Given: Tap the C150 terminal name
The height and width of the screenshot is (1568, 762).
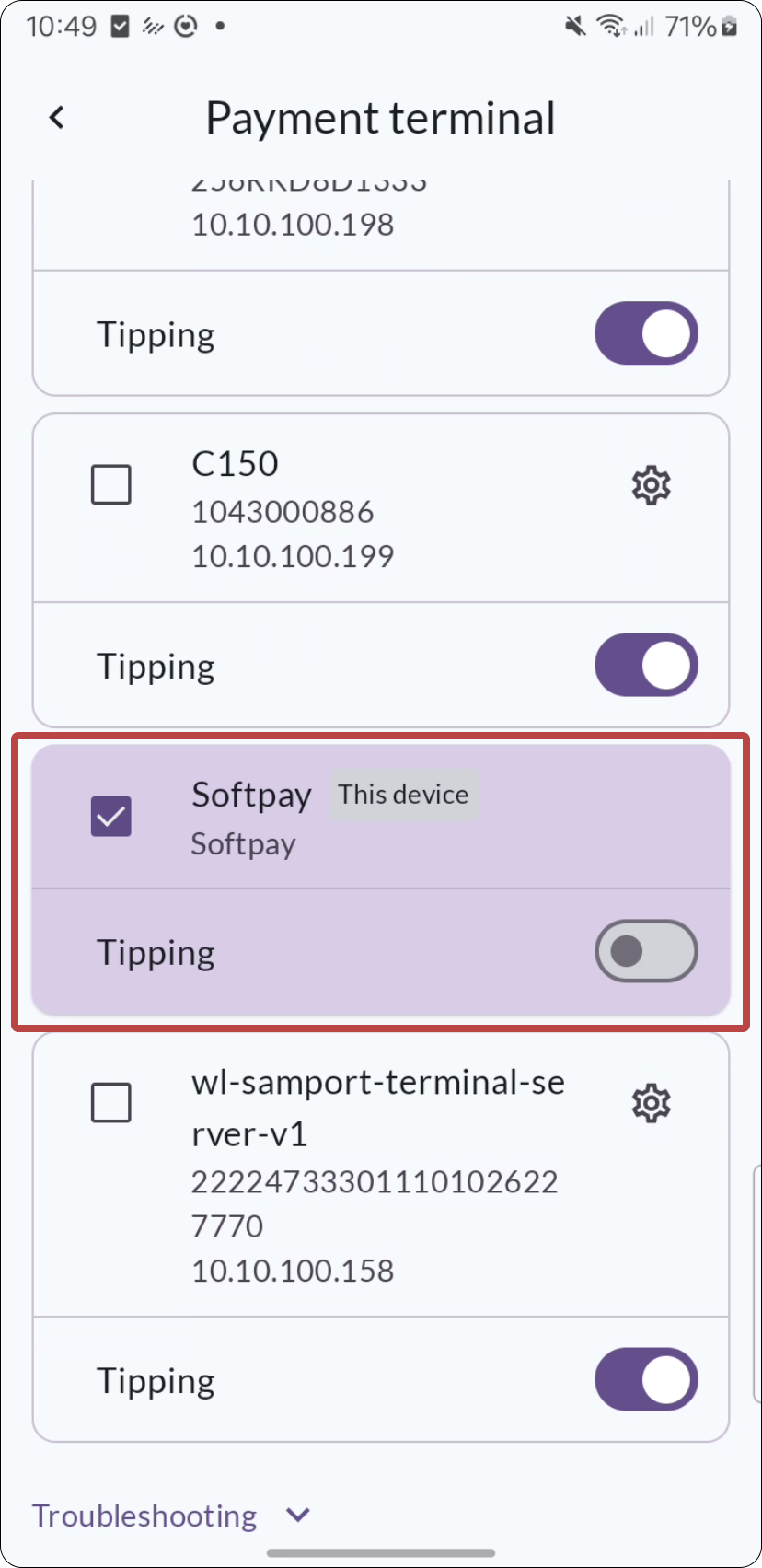Looking at the screenshot, I should click(x=235, y=464).
